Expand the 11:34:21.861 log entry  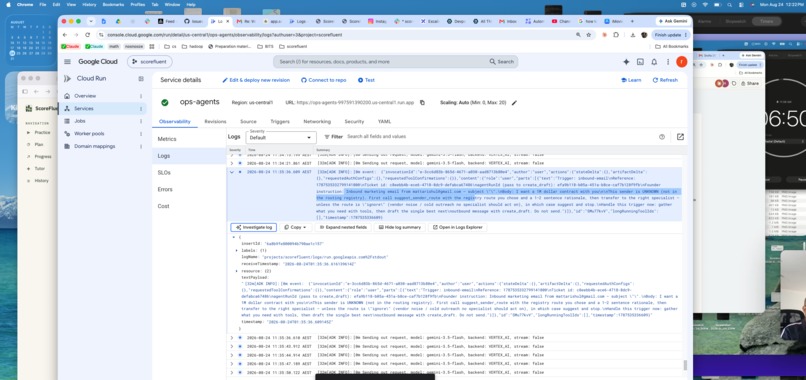point(232,163)
